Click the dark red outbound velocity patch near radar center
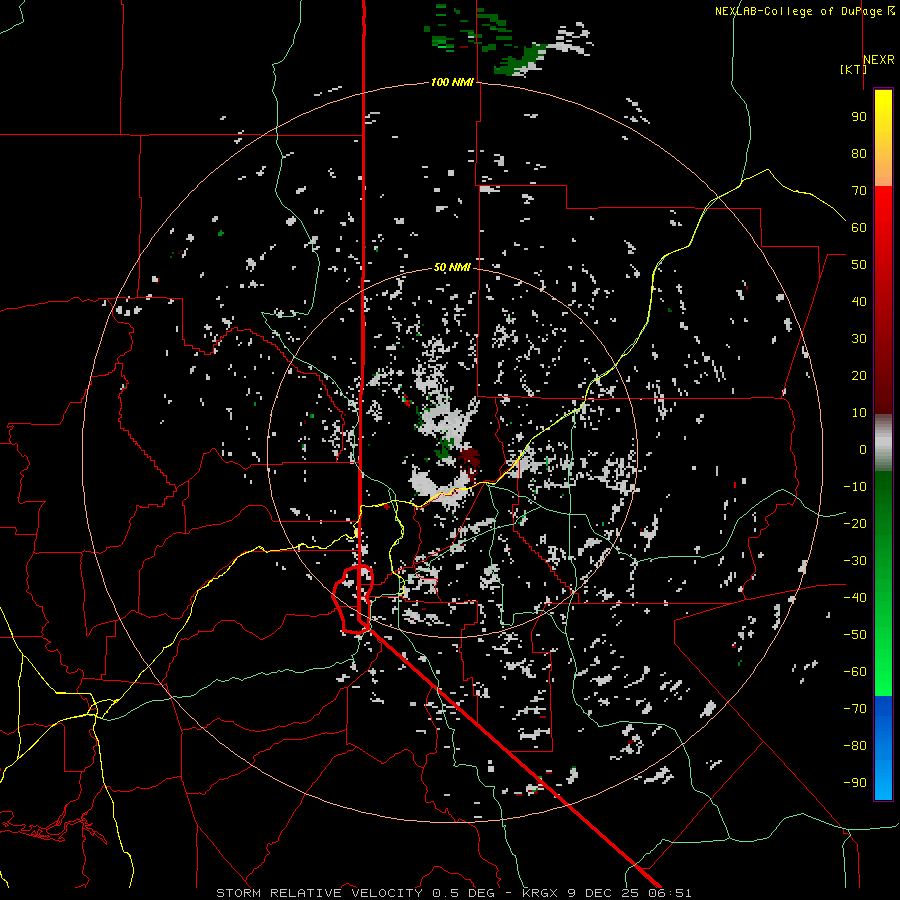Screen dimensions: 900x900 pyautogui.click(x=470, y=460)
